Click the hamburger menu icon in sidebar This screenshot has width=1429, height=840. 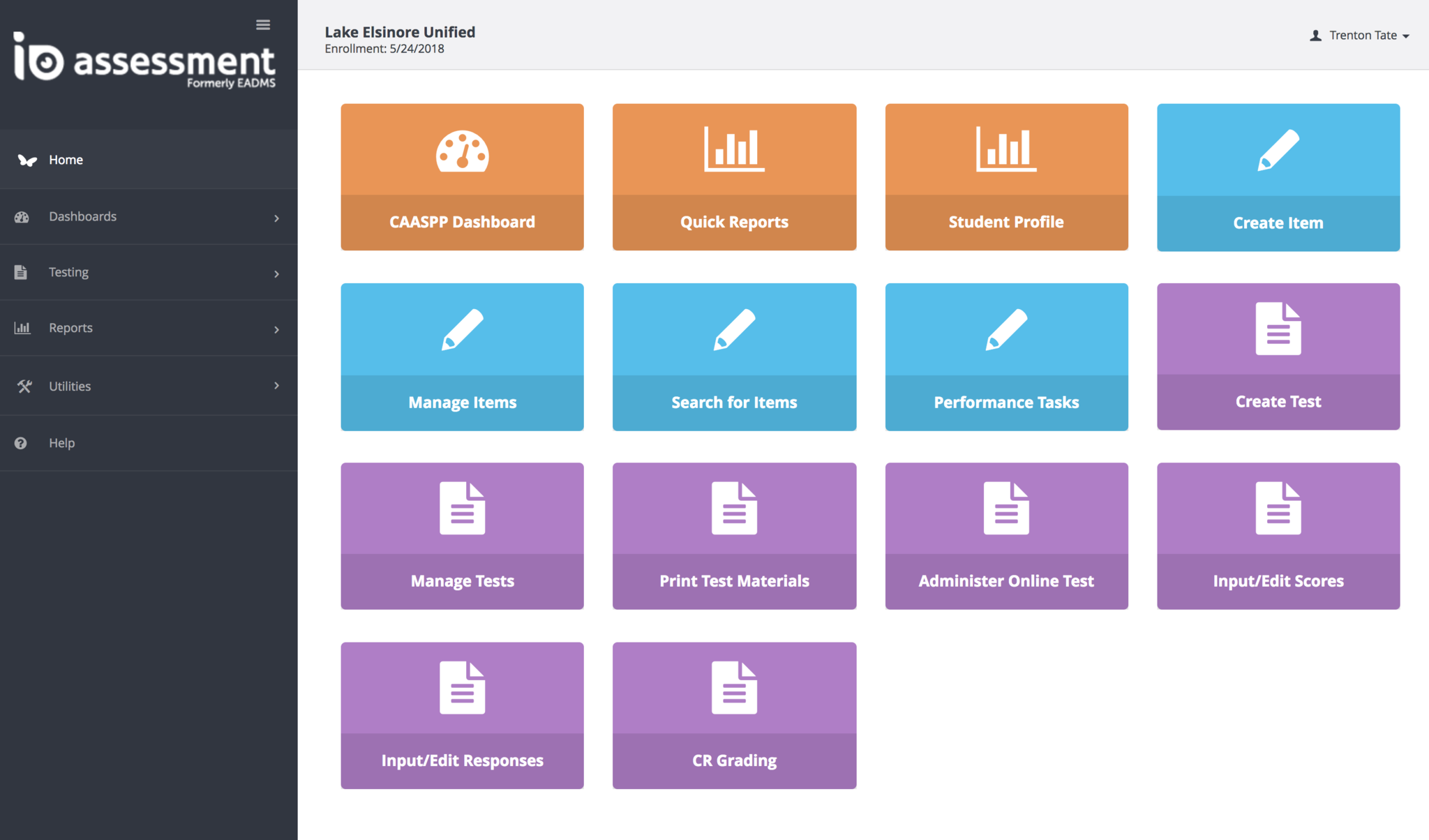click(263, 25)
